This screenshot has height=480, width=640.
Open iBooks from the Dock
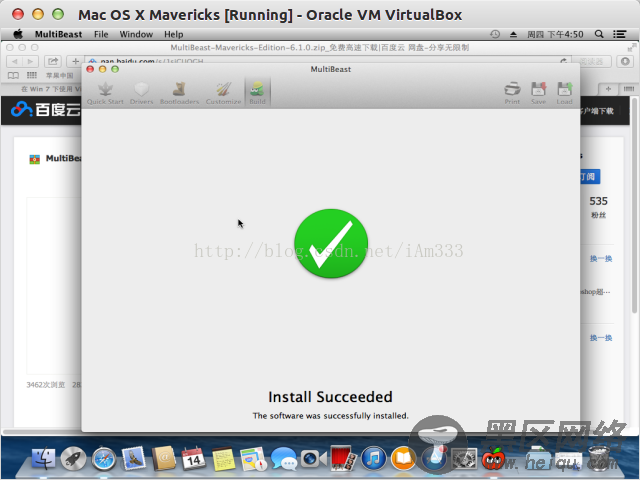pos(403,458)
